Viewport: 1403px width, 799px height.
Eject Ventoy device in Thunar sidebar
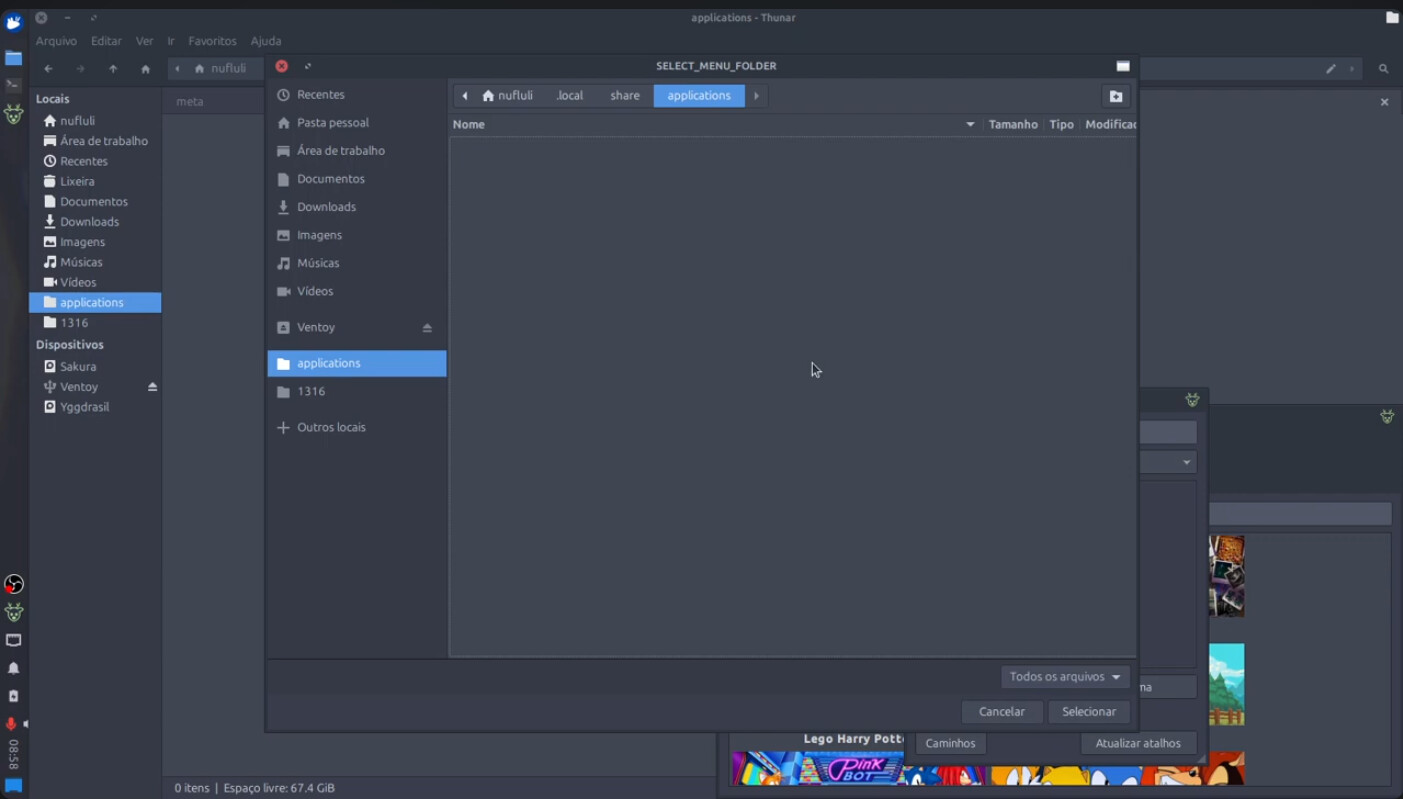point(152,387)
